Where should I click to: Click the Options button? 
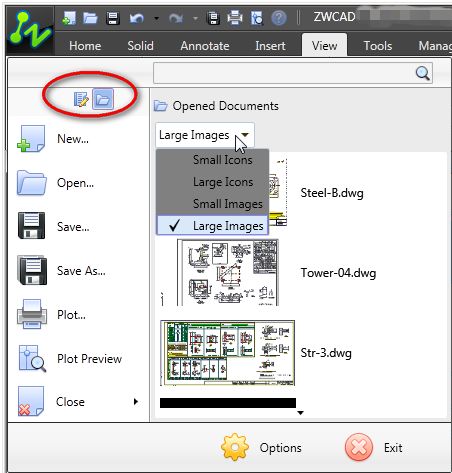point(261,447)
